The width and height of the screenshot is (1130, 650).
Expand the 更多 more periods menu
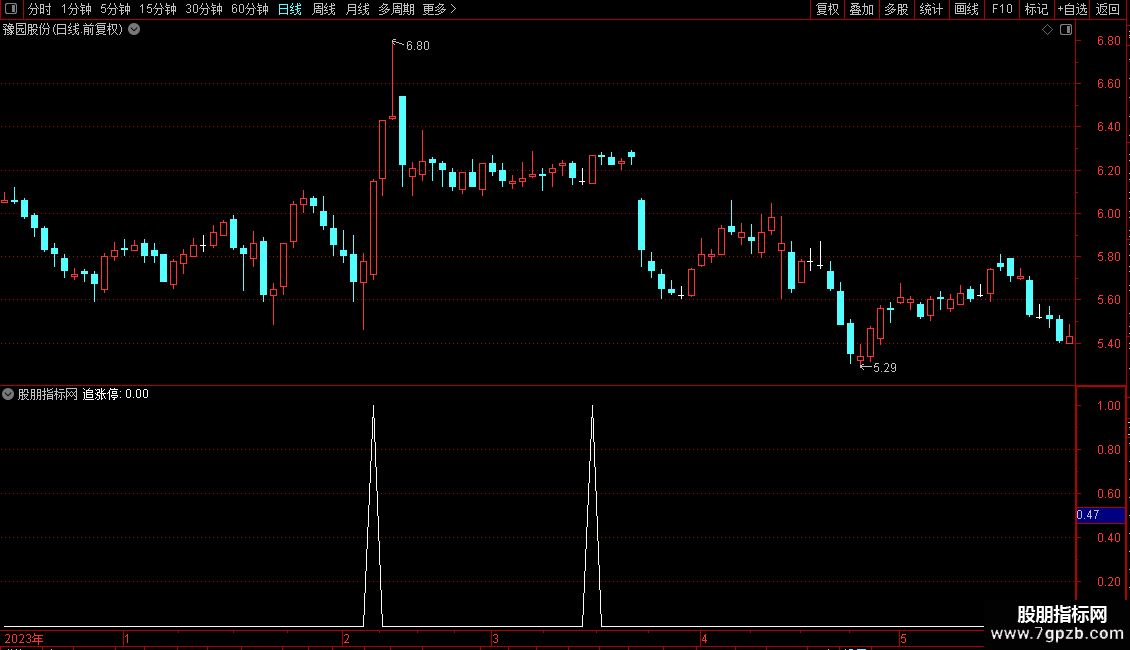440,9
